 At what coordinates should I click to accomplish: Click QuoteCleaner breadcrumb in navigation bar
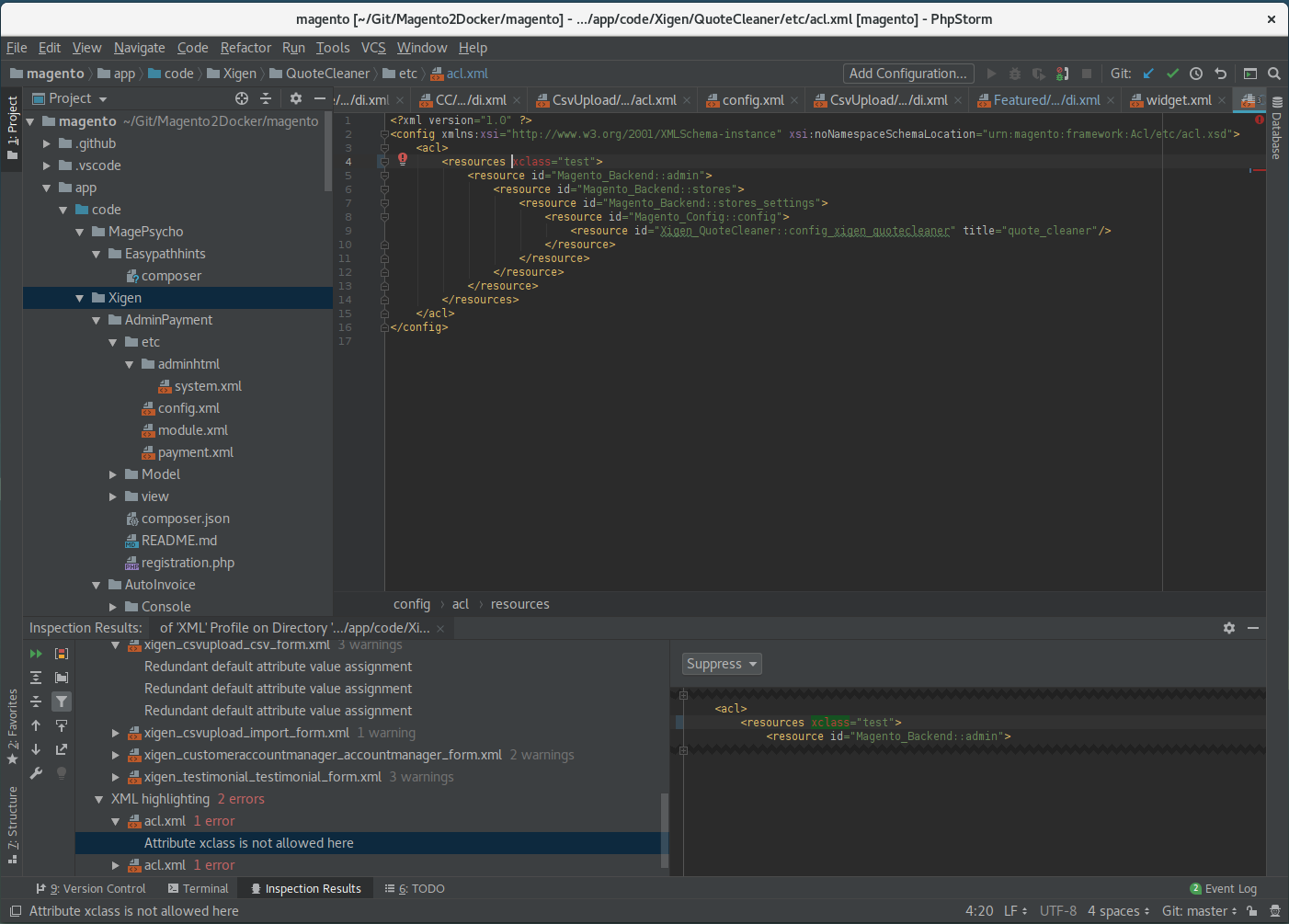pos(319,74)
